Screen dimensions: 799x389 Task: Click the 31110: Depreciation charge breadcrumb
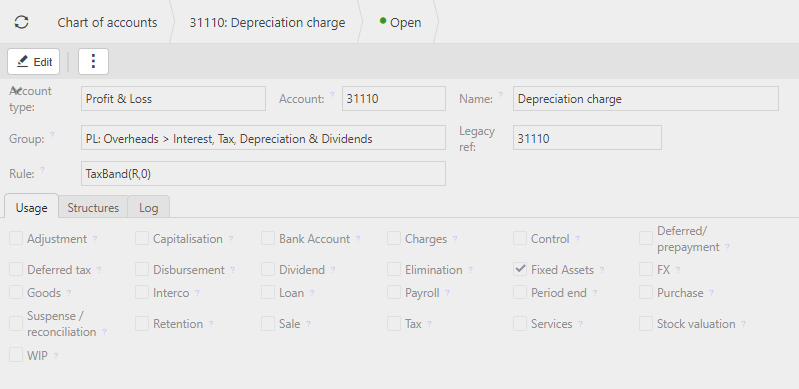267,22
